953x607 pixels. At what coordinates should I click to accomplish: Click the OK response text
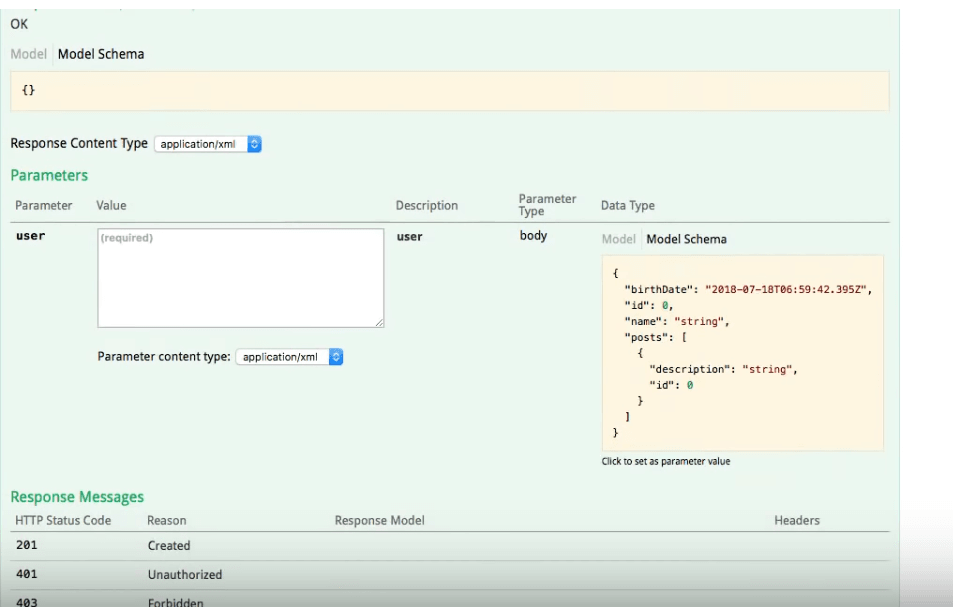[19, 24]
